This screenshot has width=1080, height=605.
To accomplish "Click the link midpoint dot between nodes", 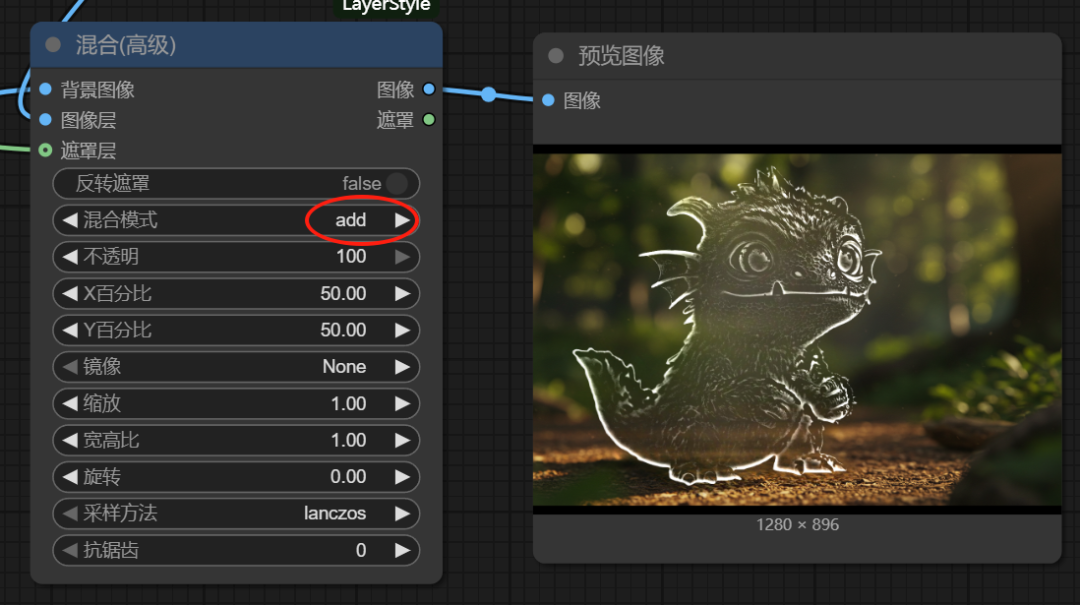I will pos(488,94).
